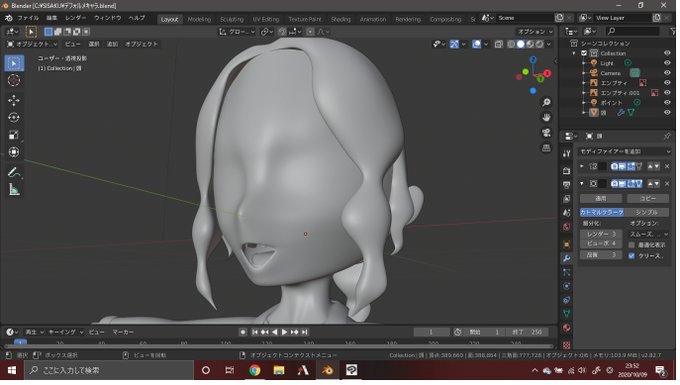This screenshot has width=680, height=385.
Task: Hide the Camera object in outliner
Action: pos(667,73)
